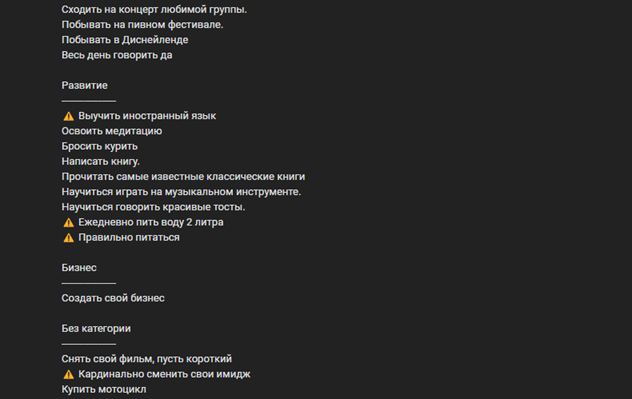
Task: Click warning icon beside Ежедневно пить воду 2 литра
Action: (69, 222)
